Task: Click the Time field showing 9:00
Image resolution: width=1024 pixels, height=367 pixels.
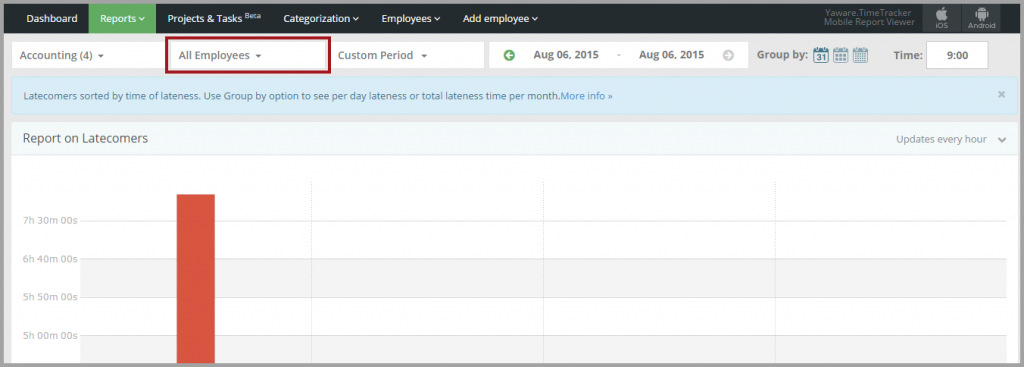Action: click(957, 56)
